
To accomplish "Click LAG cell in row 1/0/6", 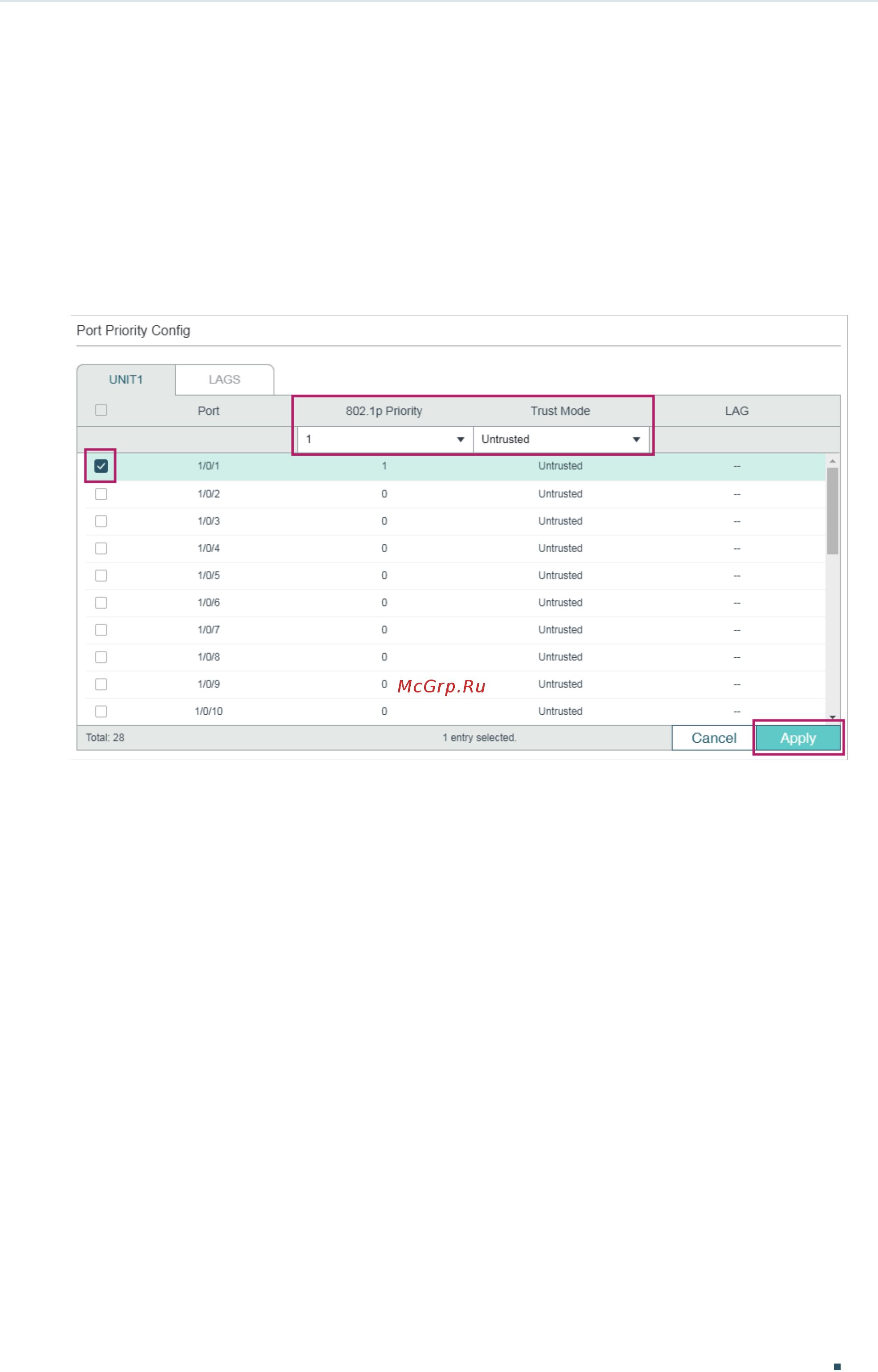I will click(x=736, y=603).
